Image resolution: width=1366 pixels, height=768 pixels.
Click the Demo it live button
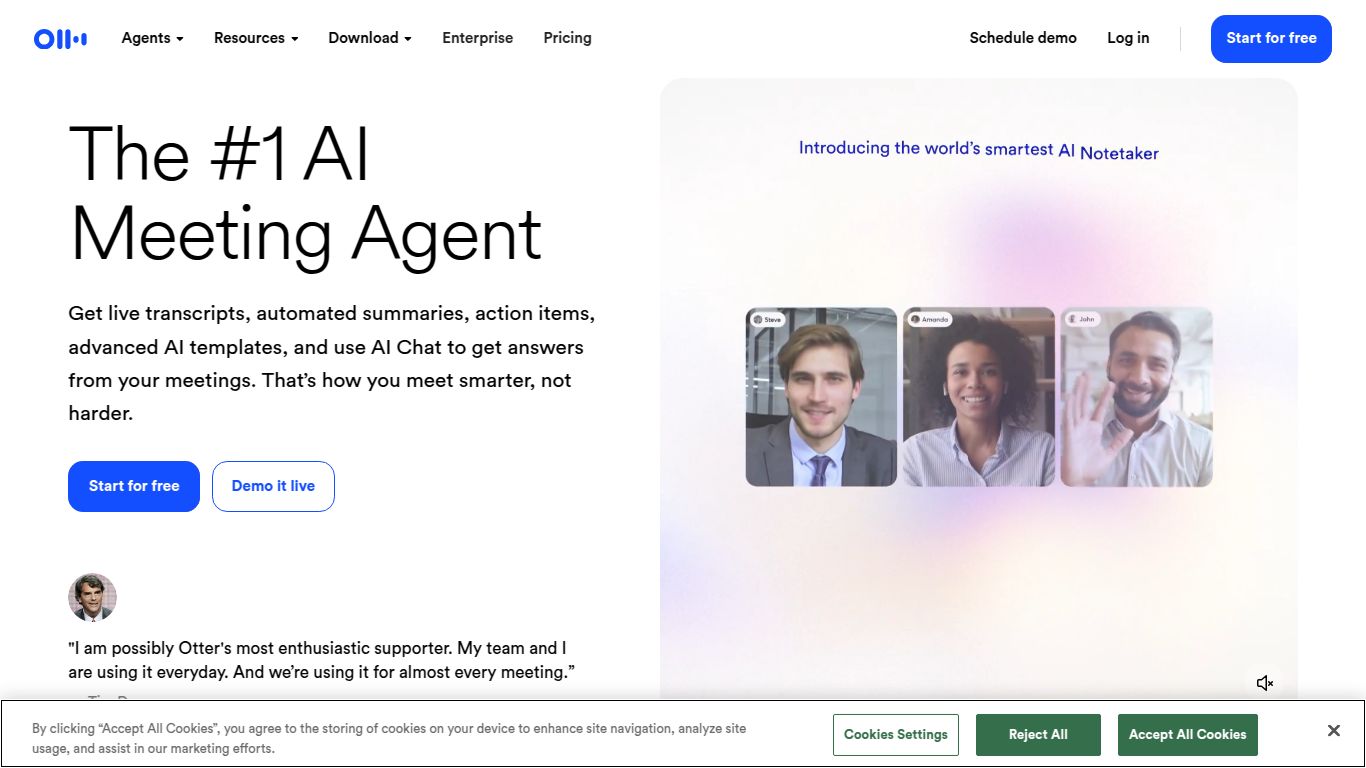(x=273, y=486)
